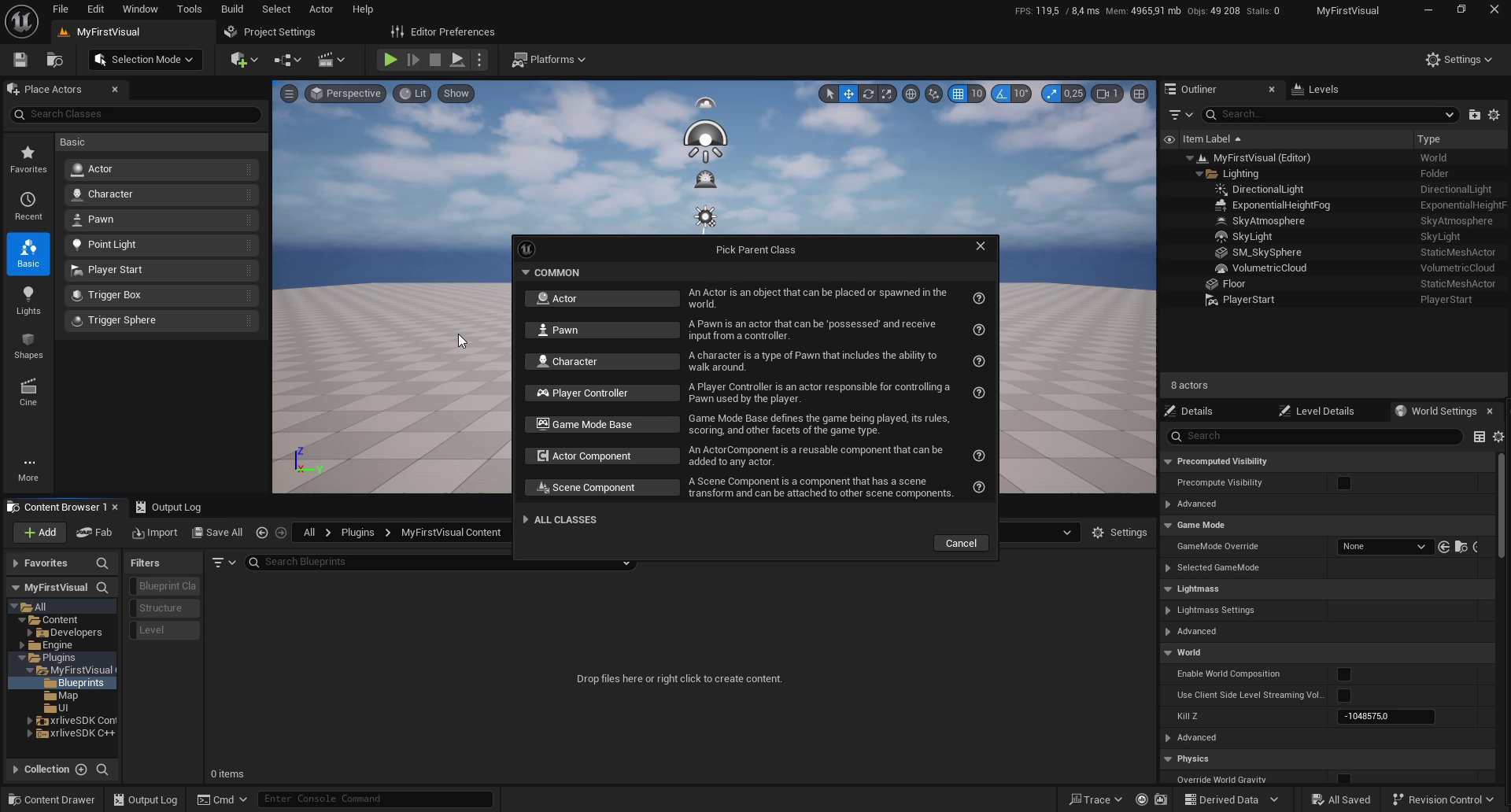This screenshot has height=812, width=1511.
Task: Choose Actor as parent class
Action: [x=602, y=299]
